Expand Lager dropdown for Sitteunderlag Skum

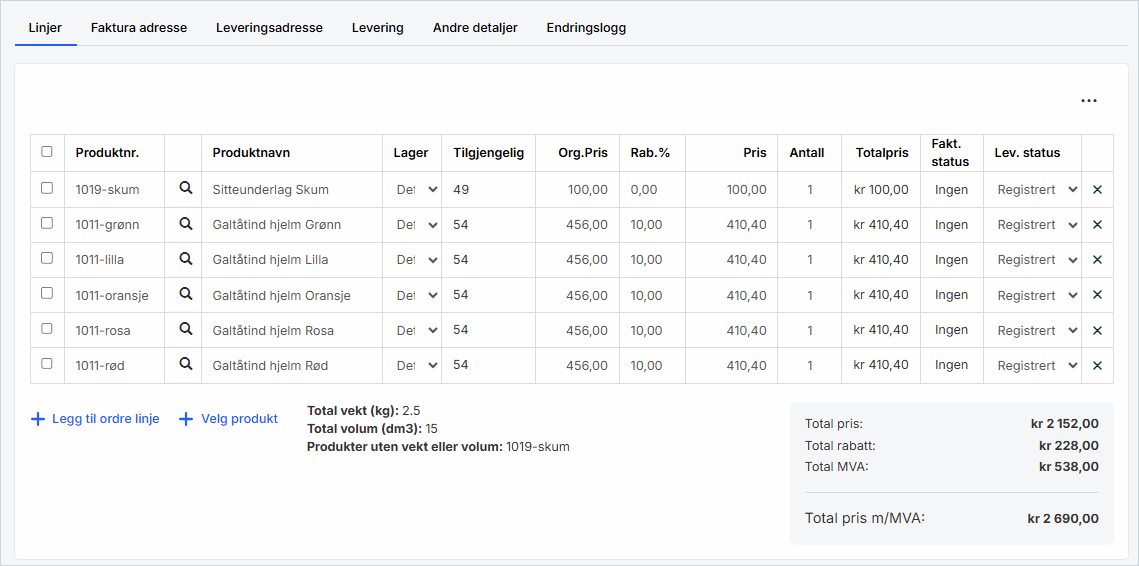416,189
